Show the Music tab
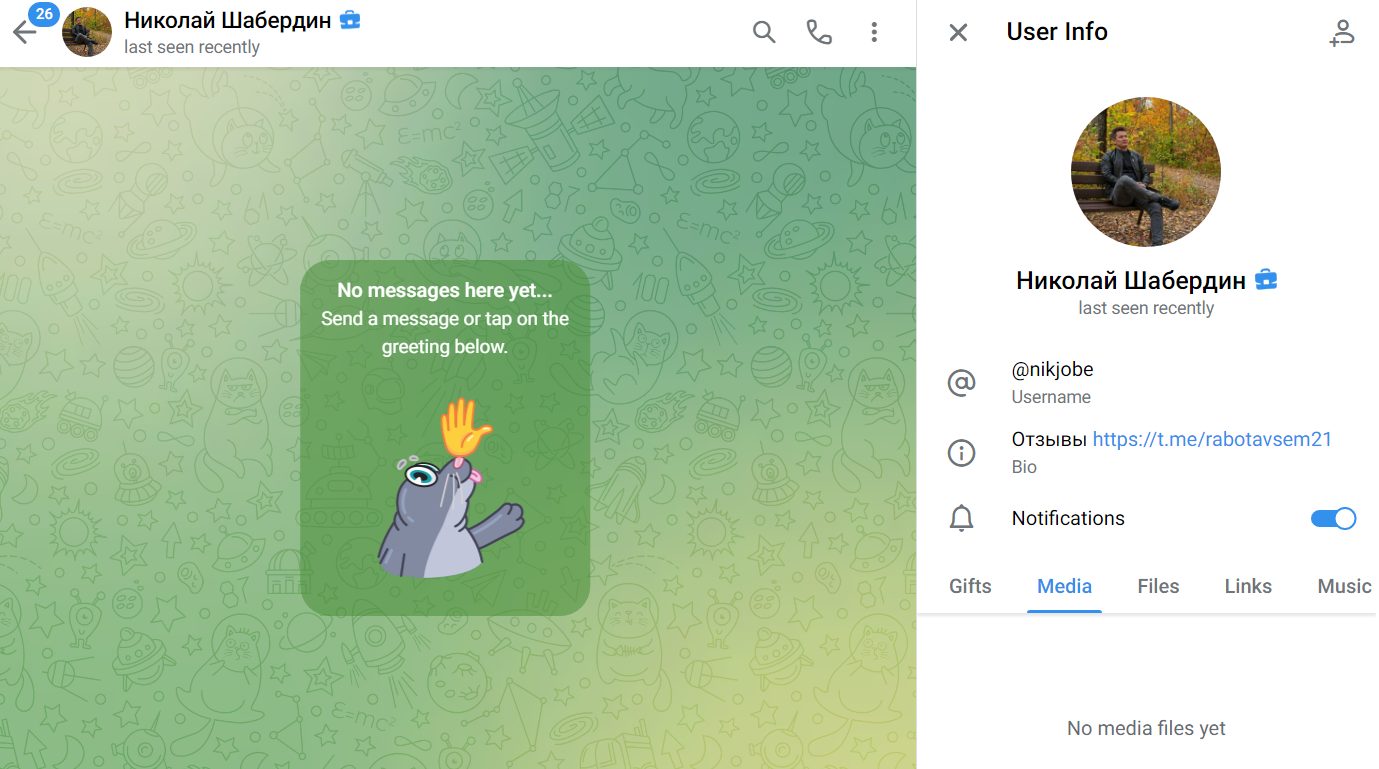The width and height of the screenshot is (1379, 769). pos(1344,586)
